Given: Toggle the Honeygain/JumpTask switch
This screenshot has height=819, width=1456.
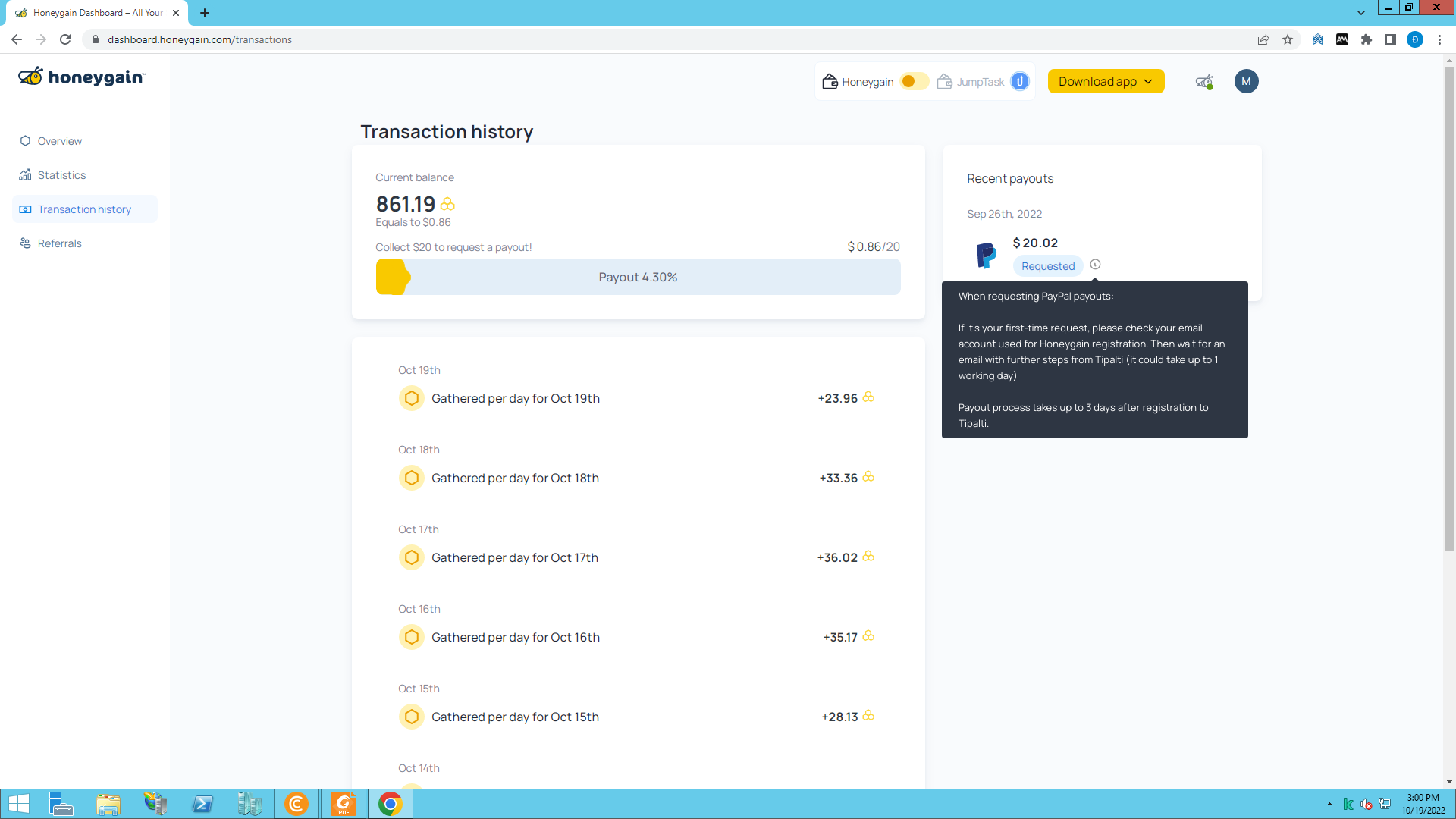Looking at the screenshot, I should 914,81.
